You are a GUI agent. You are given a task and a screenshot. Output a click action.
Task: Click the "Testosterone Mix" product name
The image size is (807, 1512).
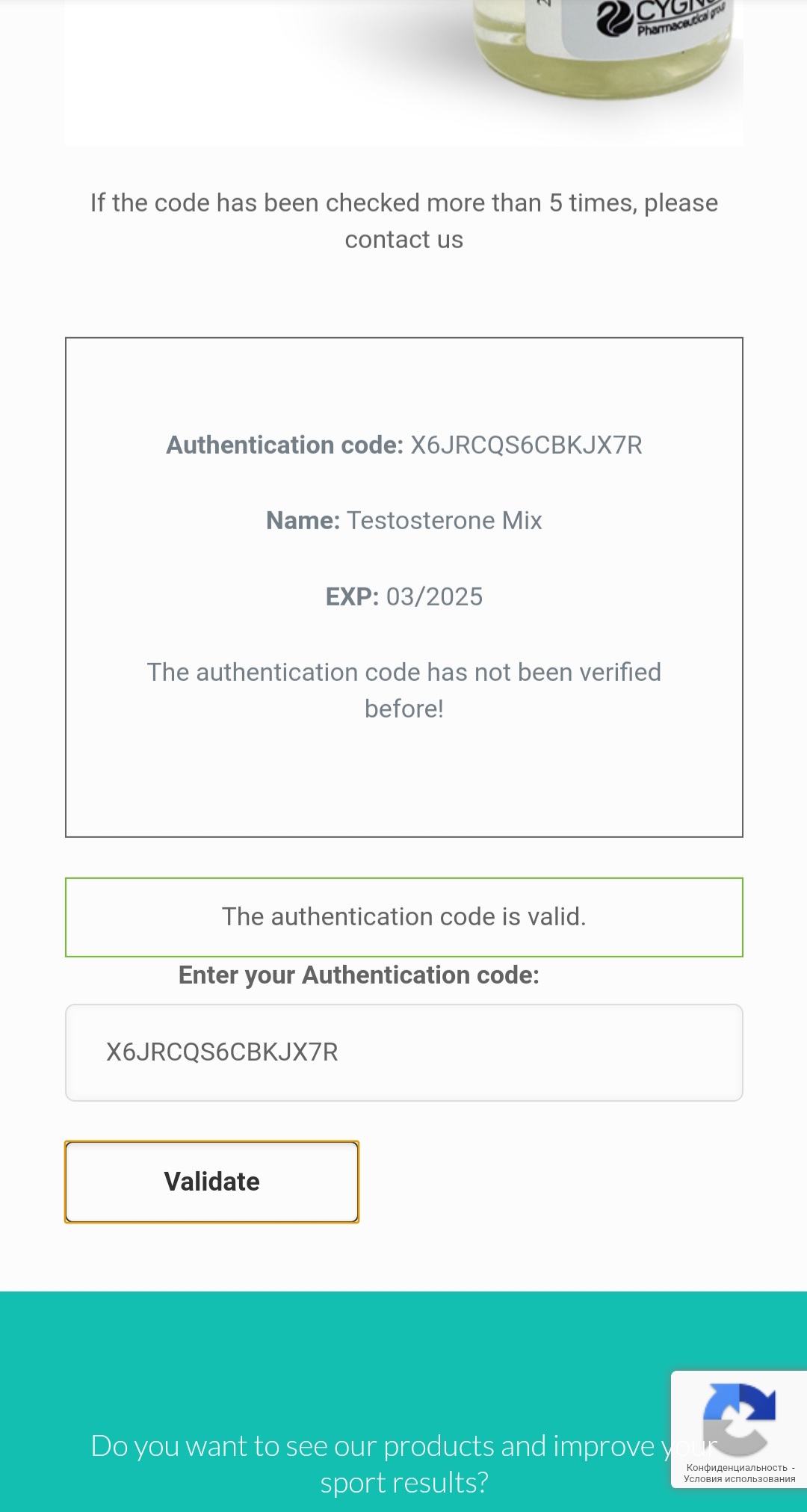pyautogui.click(x=445, y=521)
